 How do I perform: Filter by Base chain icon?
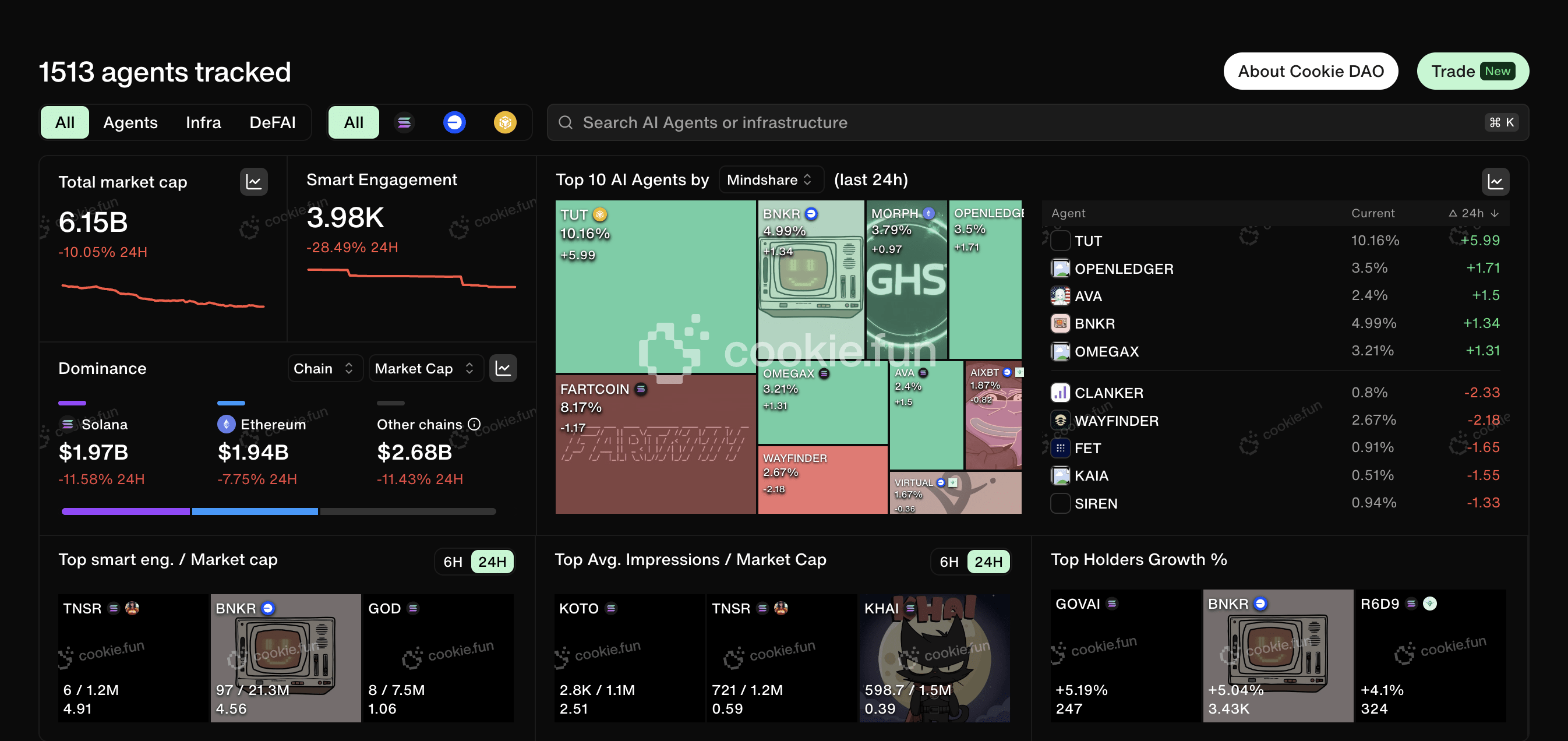click(454, 122)
